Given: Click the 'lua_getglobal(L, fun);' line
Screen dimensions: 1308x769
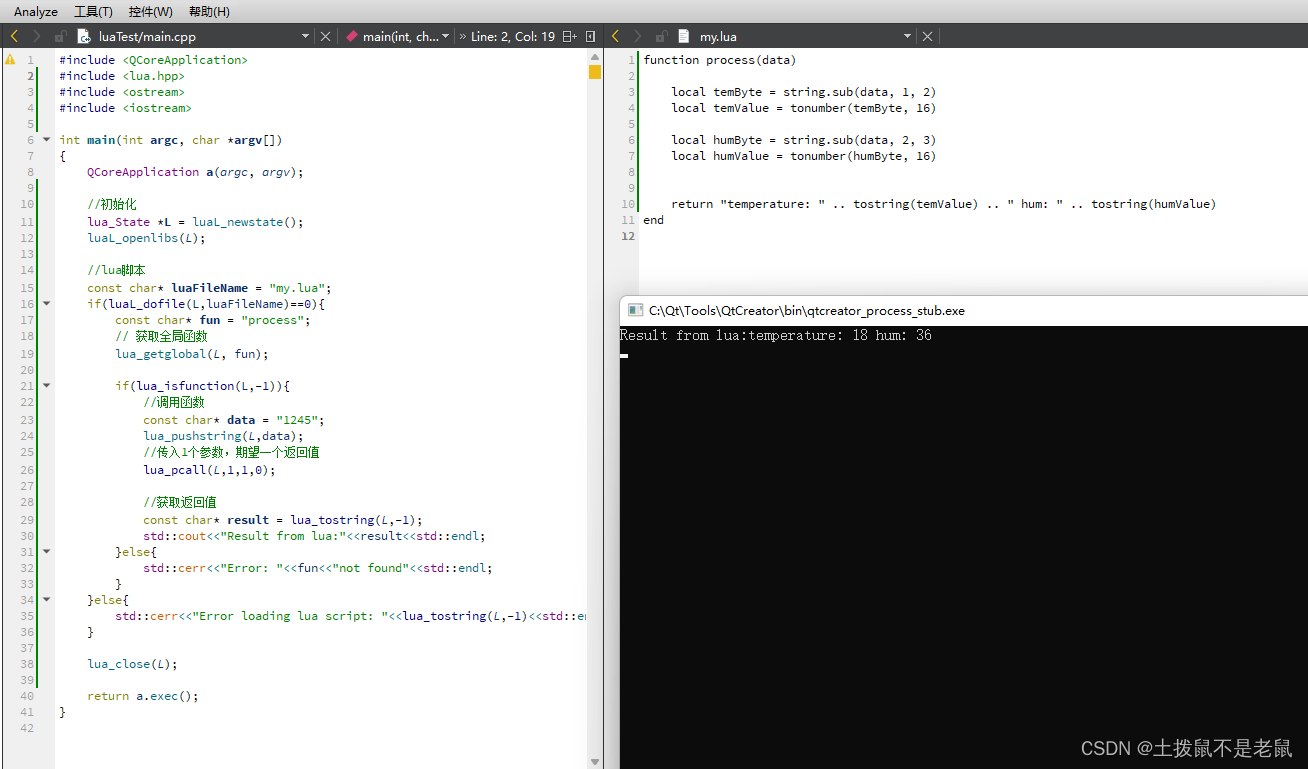Looking at the screenshot, I should pyautogui.click(x=192, y=354).
